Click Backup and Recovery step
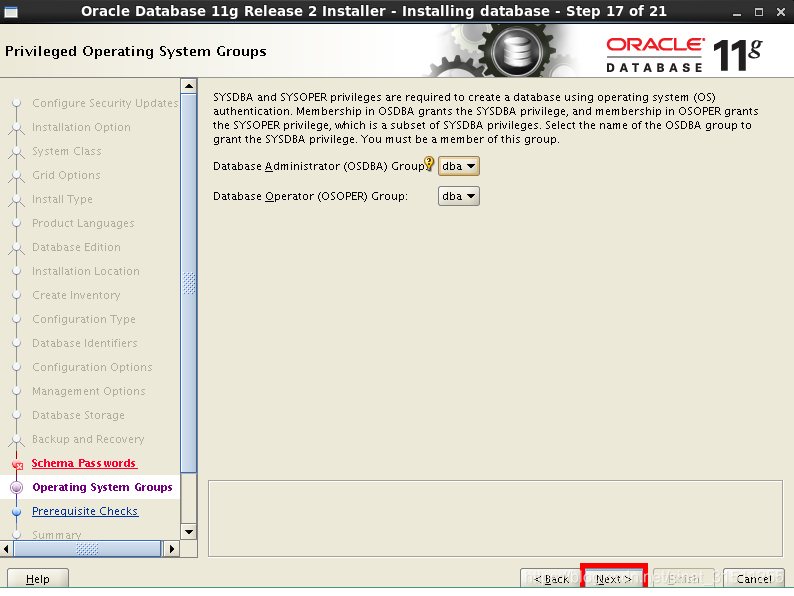This screenshot has height=596, width=794. pos(88,439)
